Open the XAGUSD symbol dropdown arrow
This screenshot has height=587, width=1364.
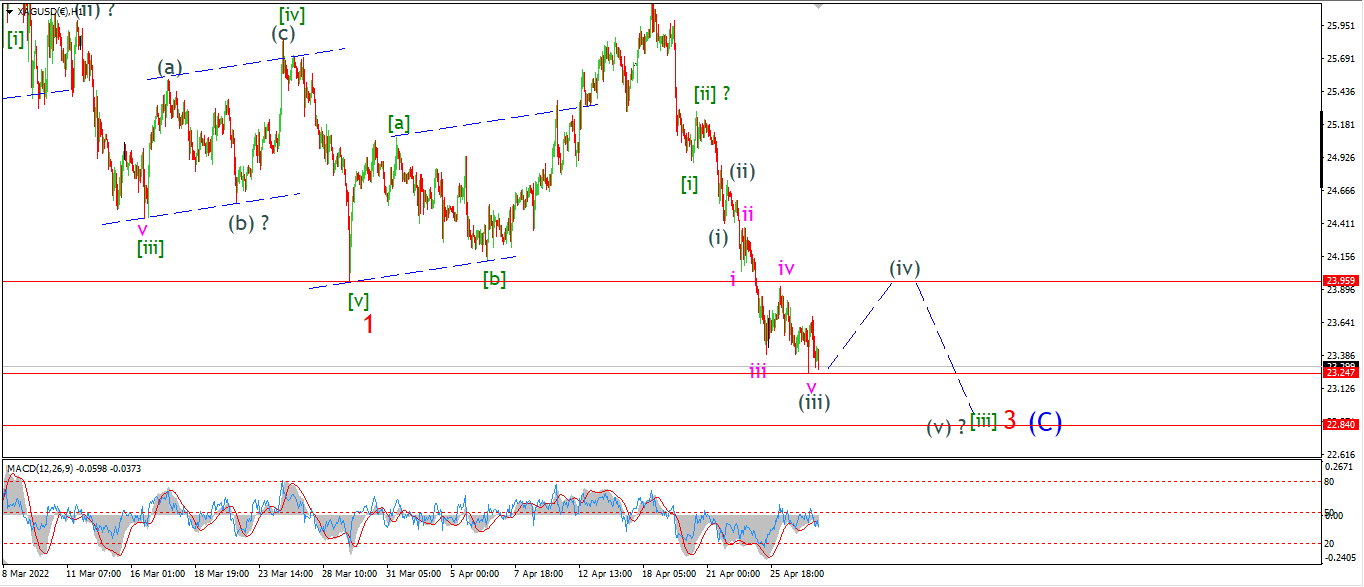coord(9,11)
